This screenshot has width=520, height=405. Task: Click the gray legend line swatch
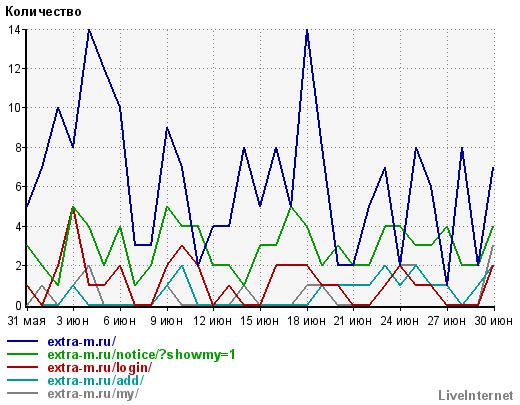(x=23, y=393)
